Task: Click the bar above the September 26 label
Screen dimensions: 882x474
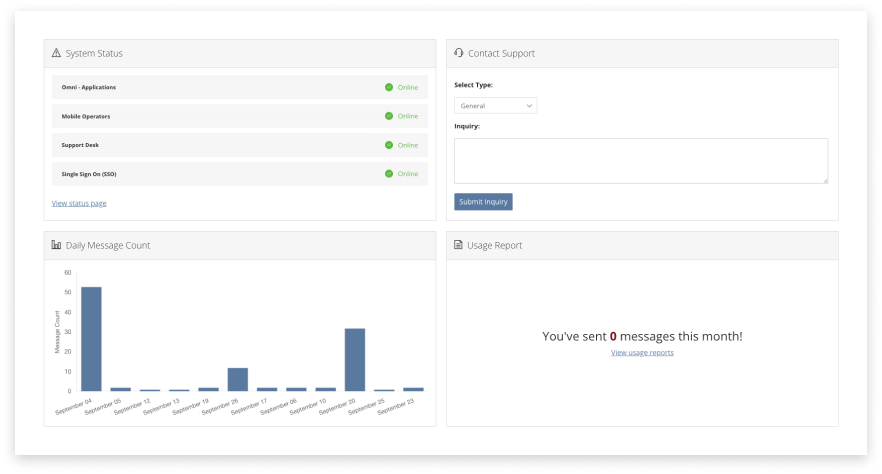Action: pos(238,379)
